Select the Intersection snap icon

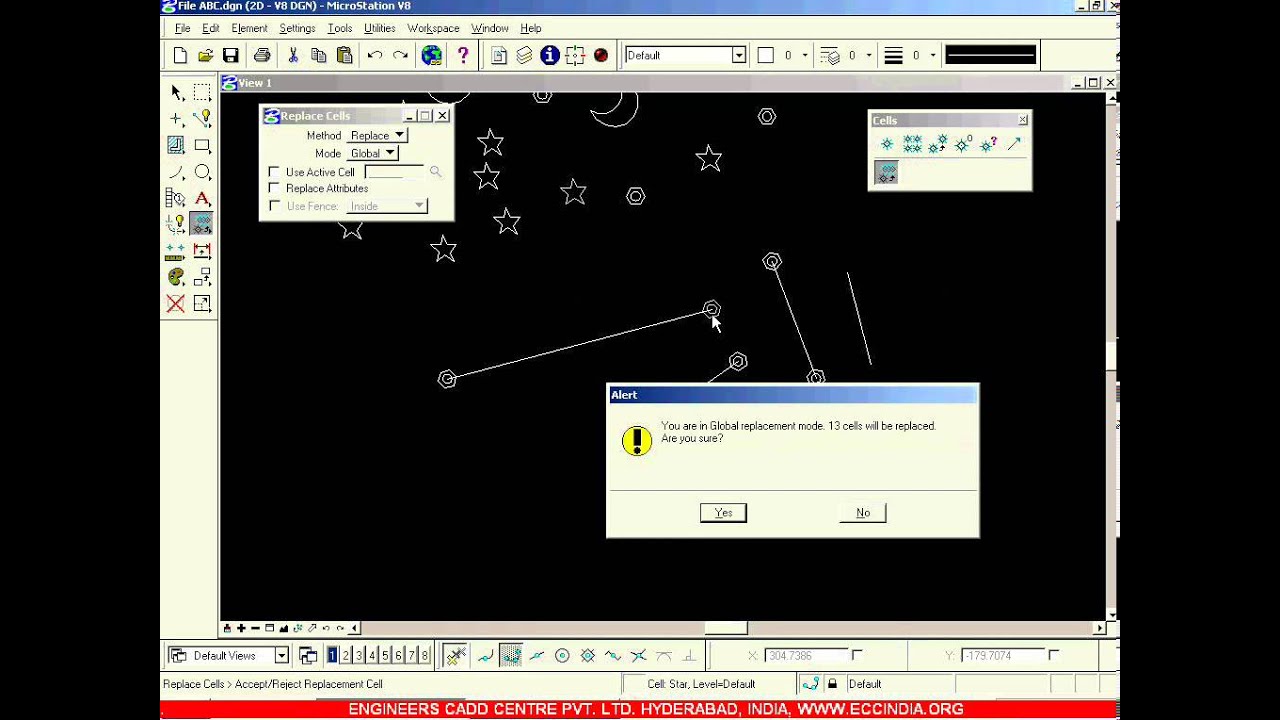[638, 656]
